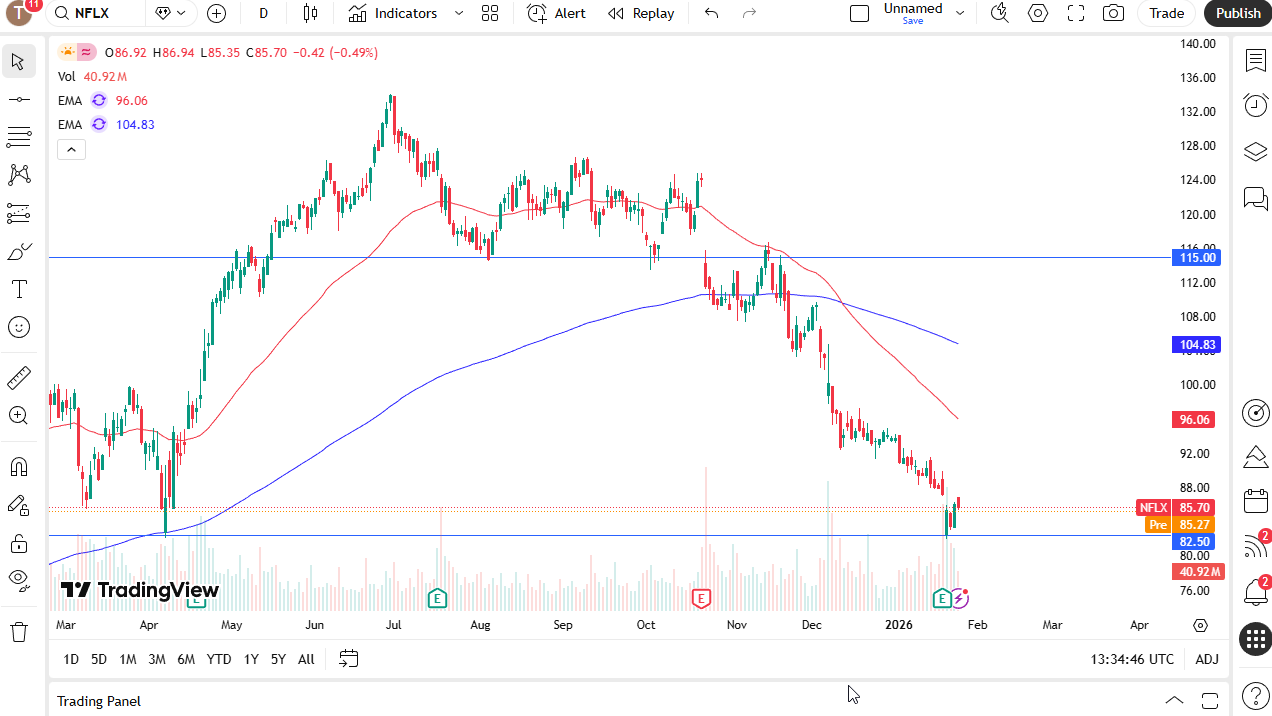Expand the Trading Panel with up chevron
This screenshot has width=1272, height=716.
[x=1174, y=700]
